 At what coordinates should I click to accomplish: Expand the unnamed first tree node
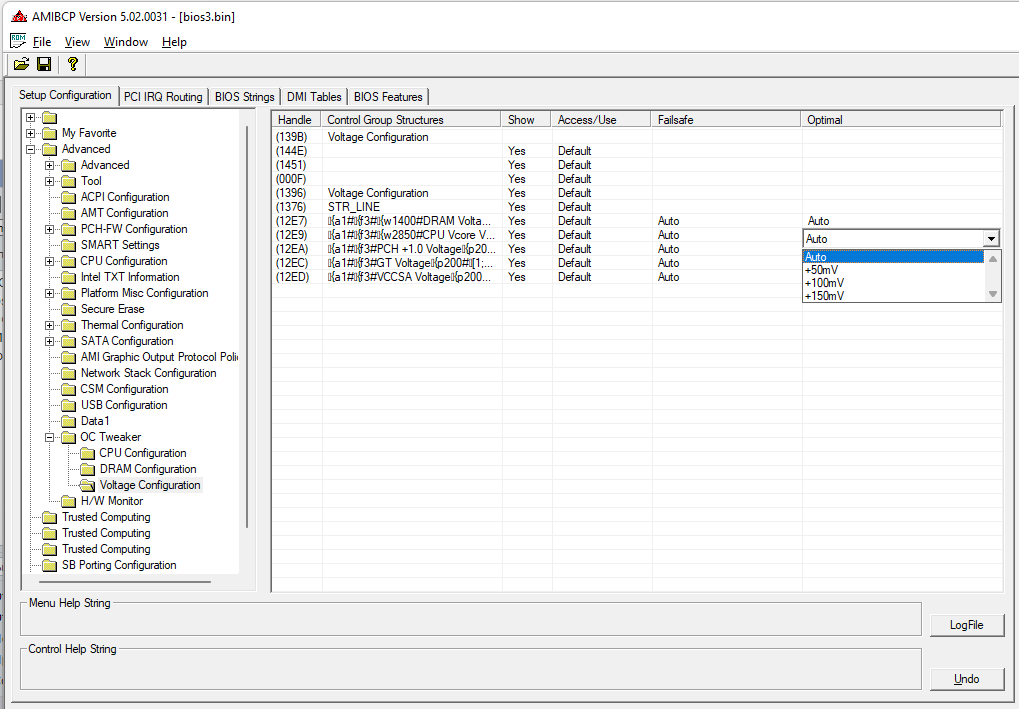pos(31,118)
